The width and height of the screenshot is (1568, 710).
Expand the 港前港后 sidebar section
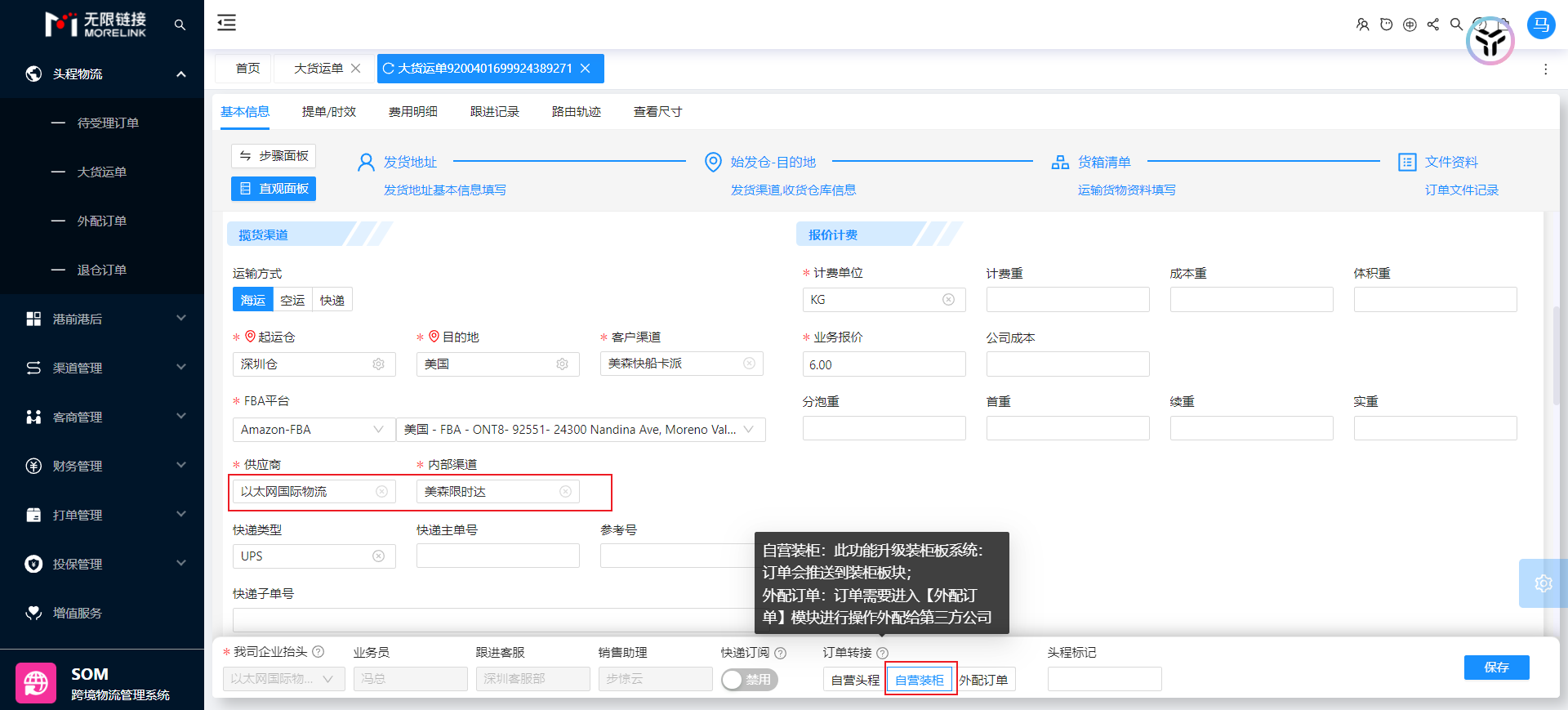(102, 319)
